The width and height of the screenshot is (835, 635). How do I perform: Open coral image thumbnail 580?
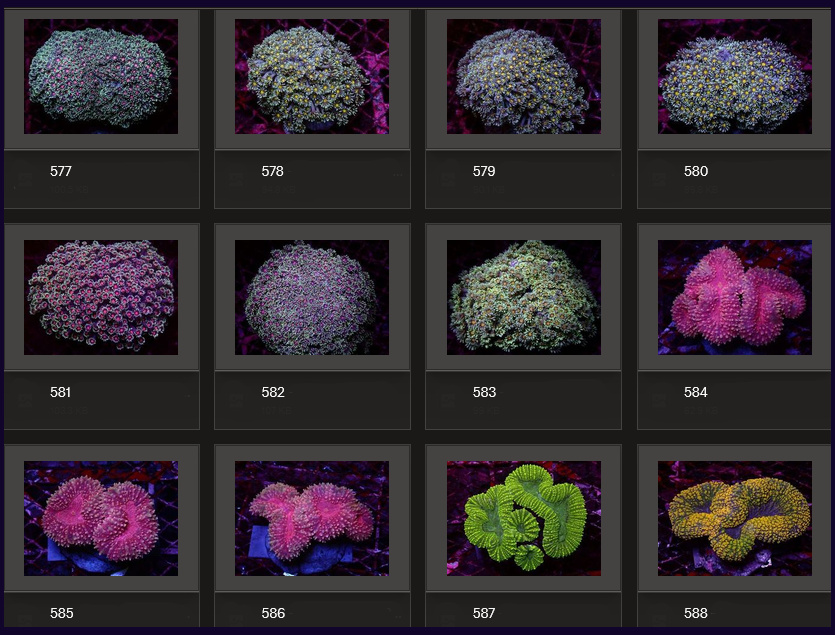735,77
